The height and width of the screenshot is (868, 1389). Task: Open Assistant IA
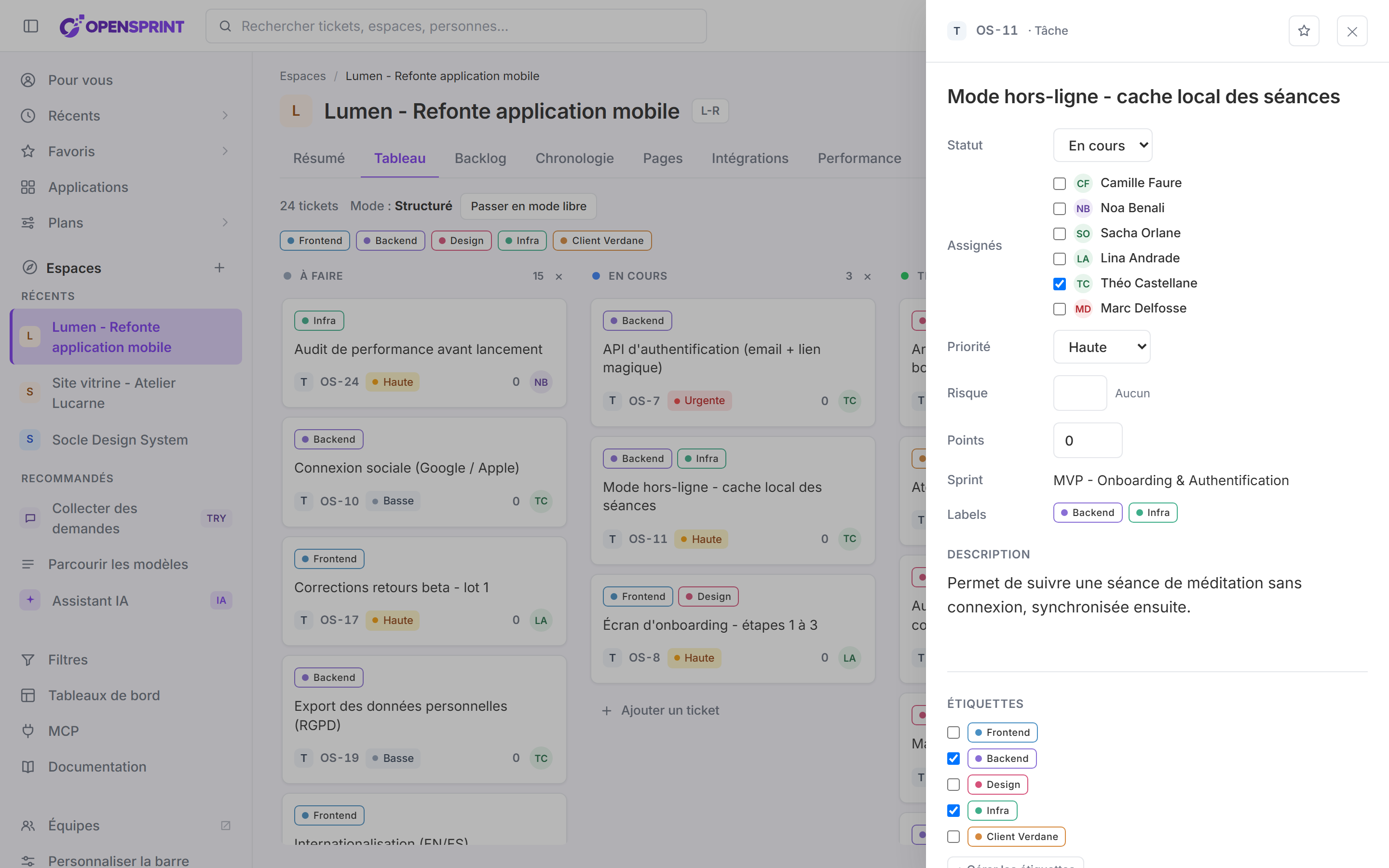coord(126,600)
